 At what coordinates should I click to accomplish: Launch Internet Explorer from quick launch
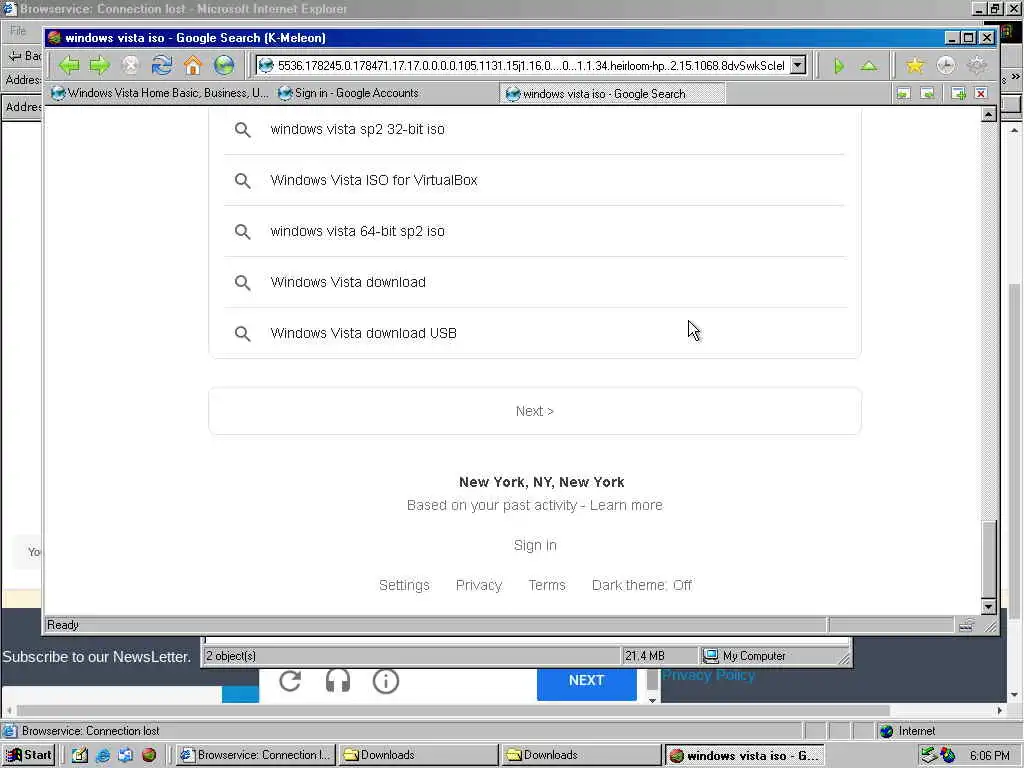(x=103, y=755)
